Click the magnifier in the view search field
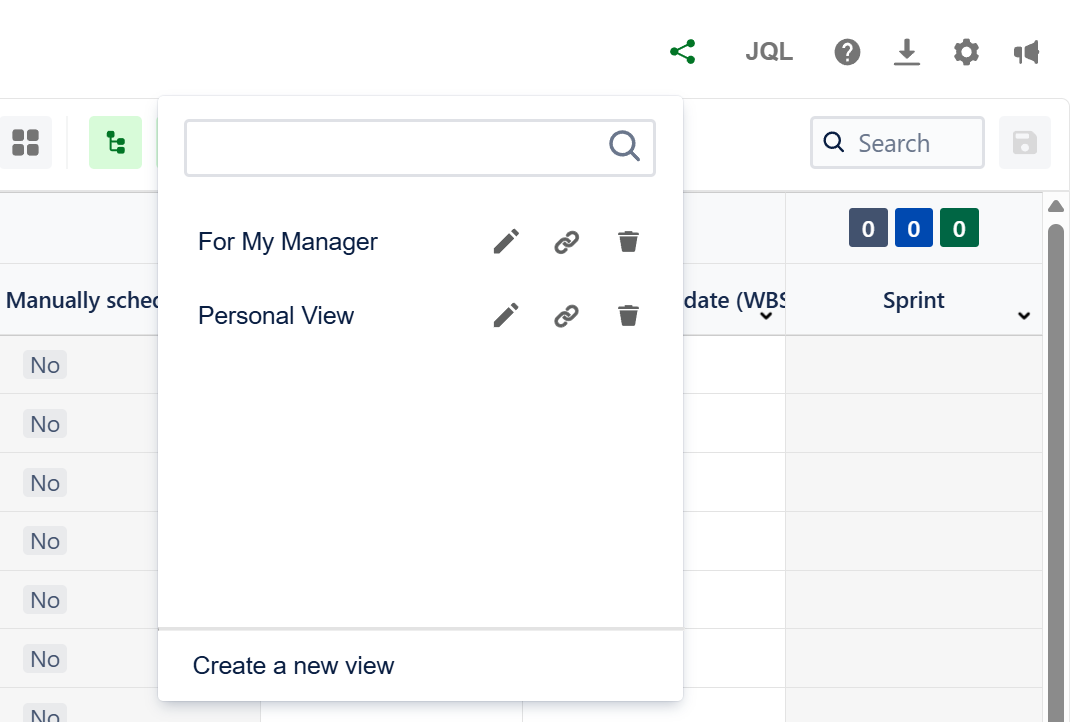 [x=624, y=146]
